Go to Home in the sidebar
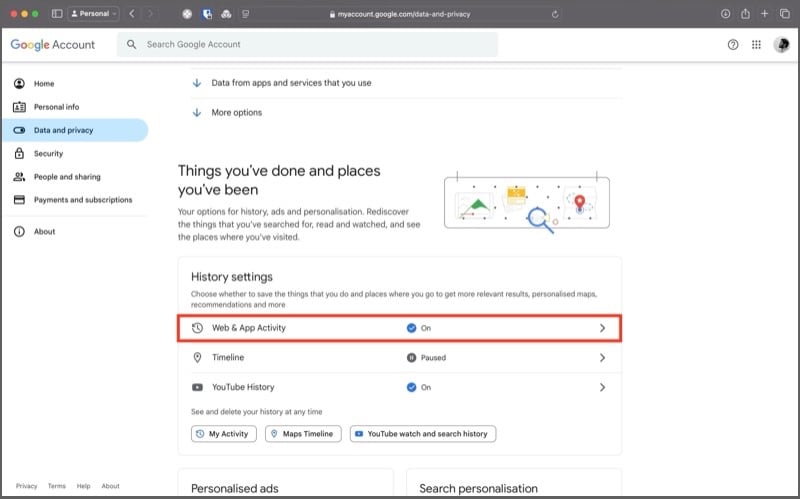800x499 pixels. tap(76, 84)
